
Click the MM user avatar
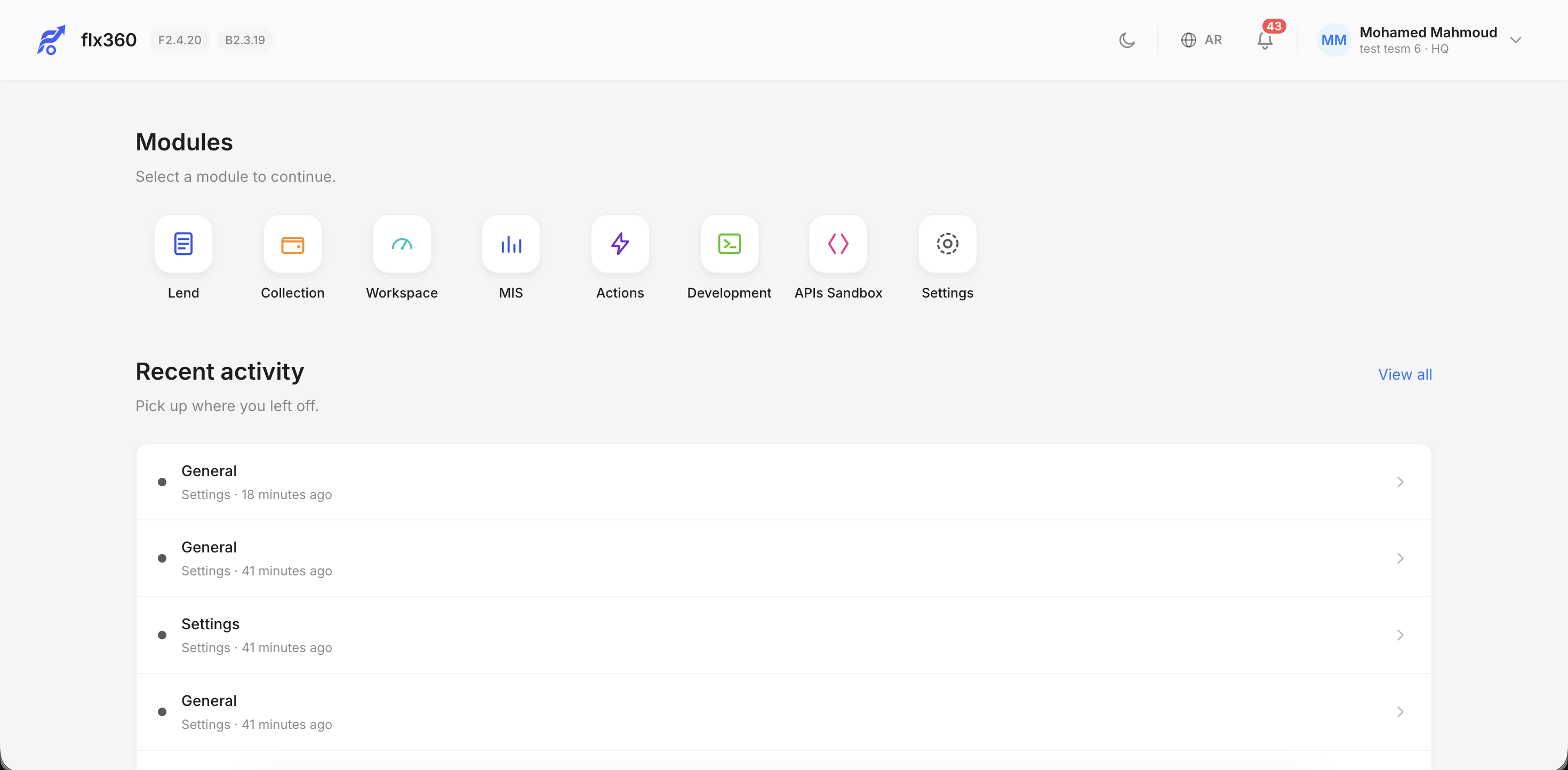(x=1334, y=40)
